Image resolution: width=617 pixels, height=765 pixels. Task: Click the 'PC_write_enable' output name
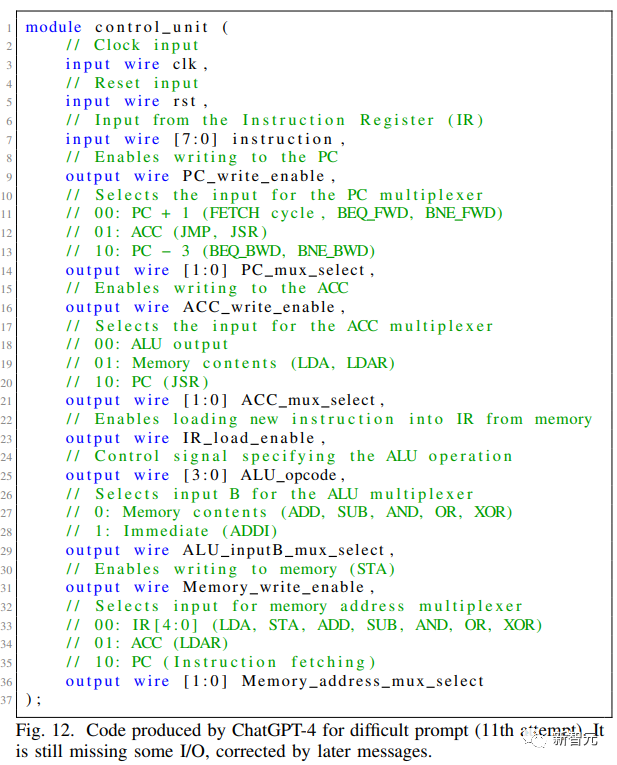tap(266, 176)
